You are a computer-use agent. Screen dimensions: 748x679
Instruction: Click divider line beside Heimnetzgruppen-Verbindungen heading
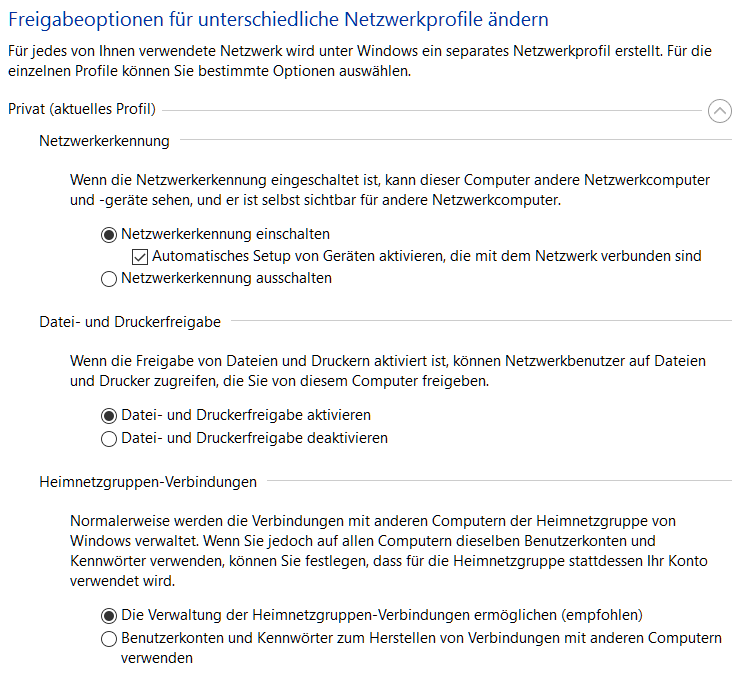tap(499, 481)
